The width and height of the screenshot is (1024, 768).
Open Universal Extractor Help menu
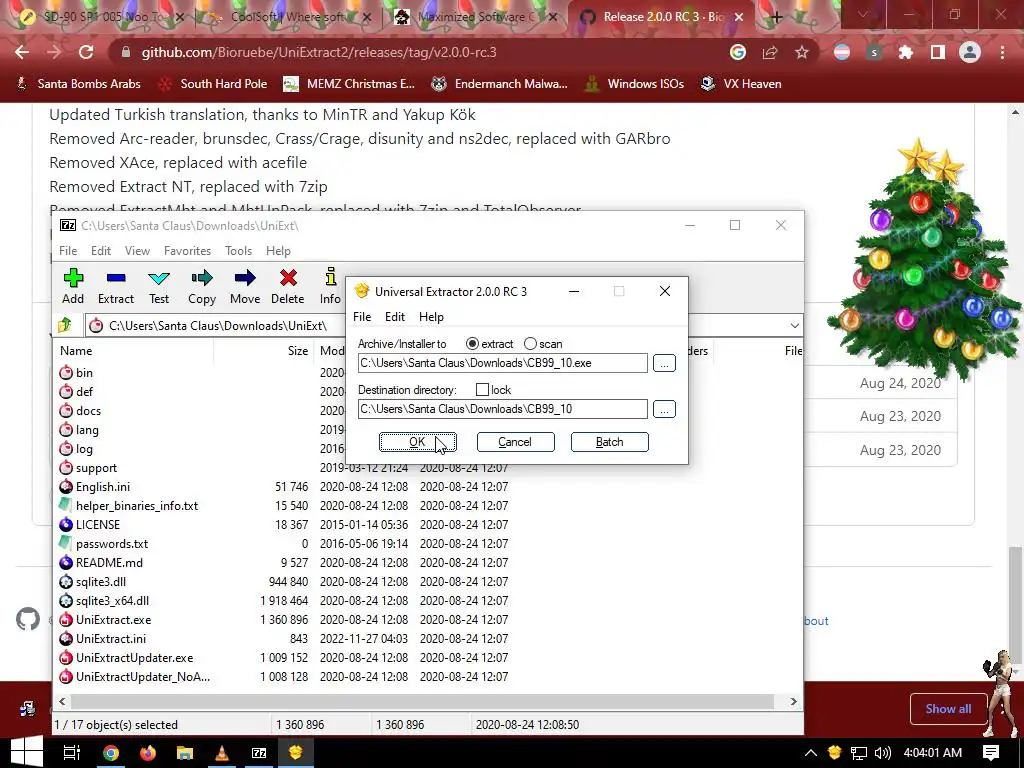(x=431, y=317)
